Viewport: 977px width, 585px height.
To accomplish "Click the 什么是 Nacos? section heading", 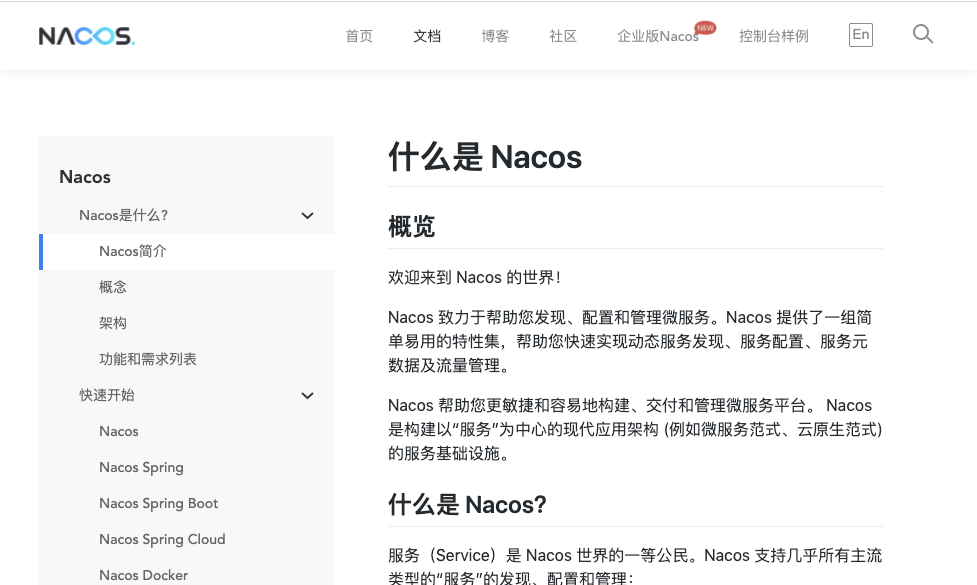I will 467,504.
